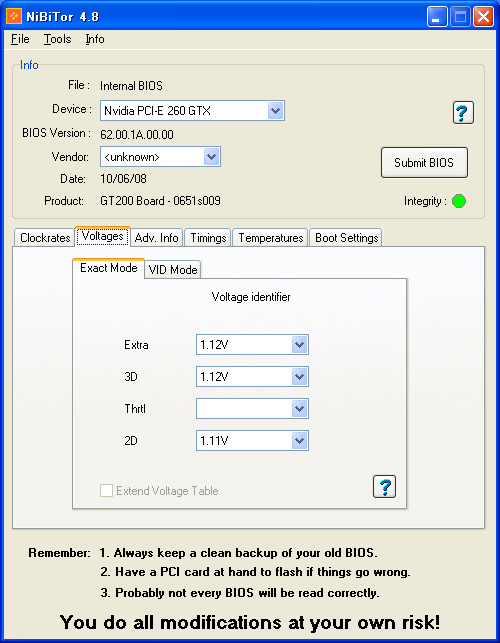Open the File menu
The height and width of the screenshot is (643, 500).
(20, 39)
